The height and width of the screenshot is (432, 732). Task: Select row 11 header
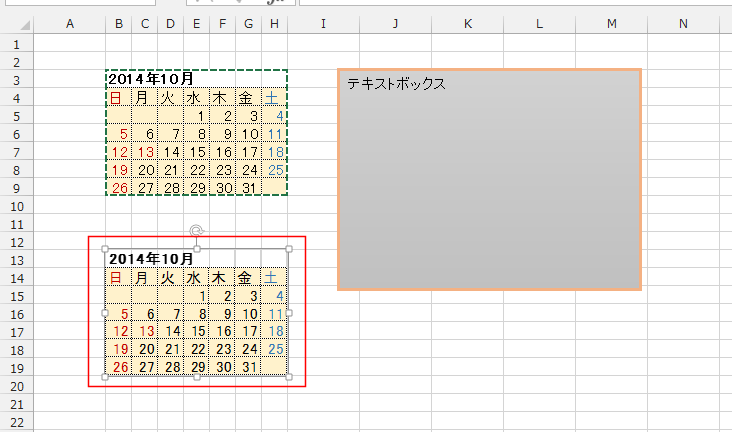17,224
